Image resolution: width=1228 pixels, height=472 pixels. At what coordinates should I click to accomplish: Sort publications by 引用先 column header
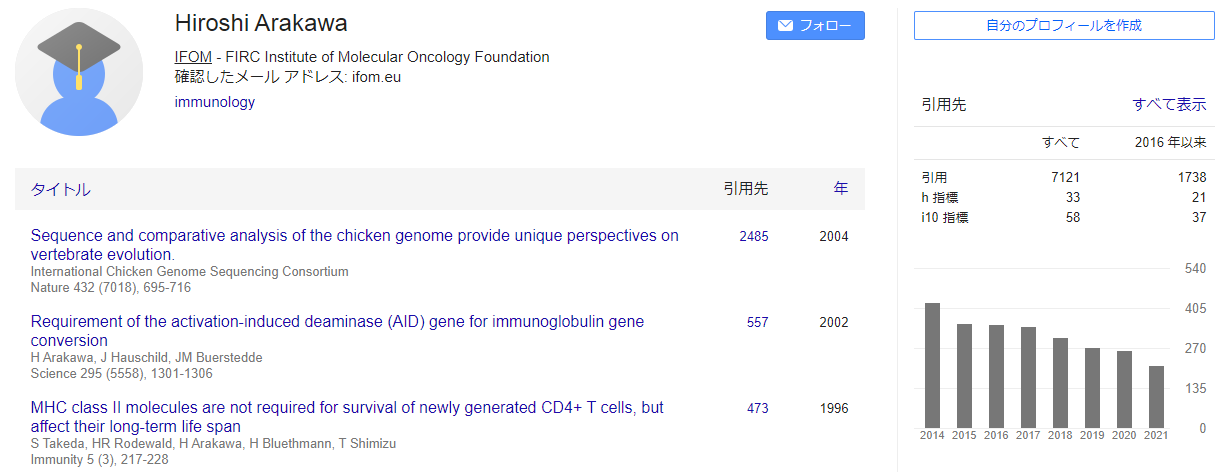point(746,188)
